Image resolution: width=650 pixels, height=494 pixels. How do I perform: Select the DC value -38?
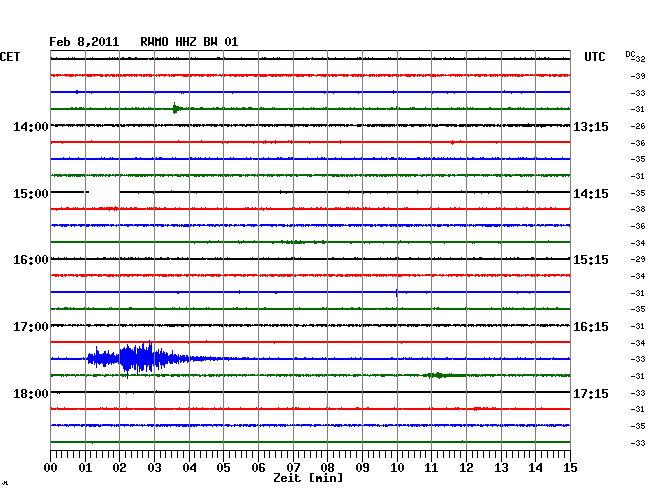click(x=638, y=209)
